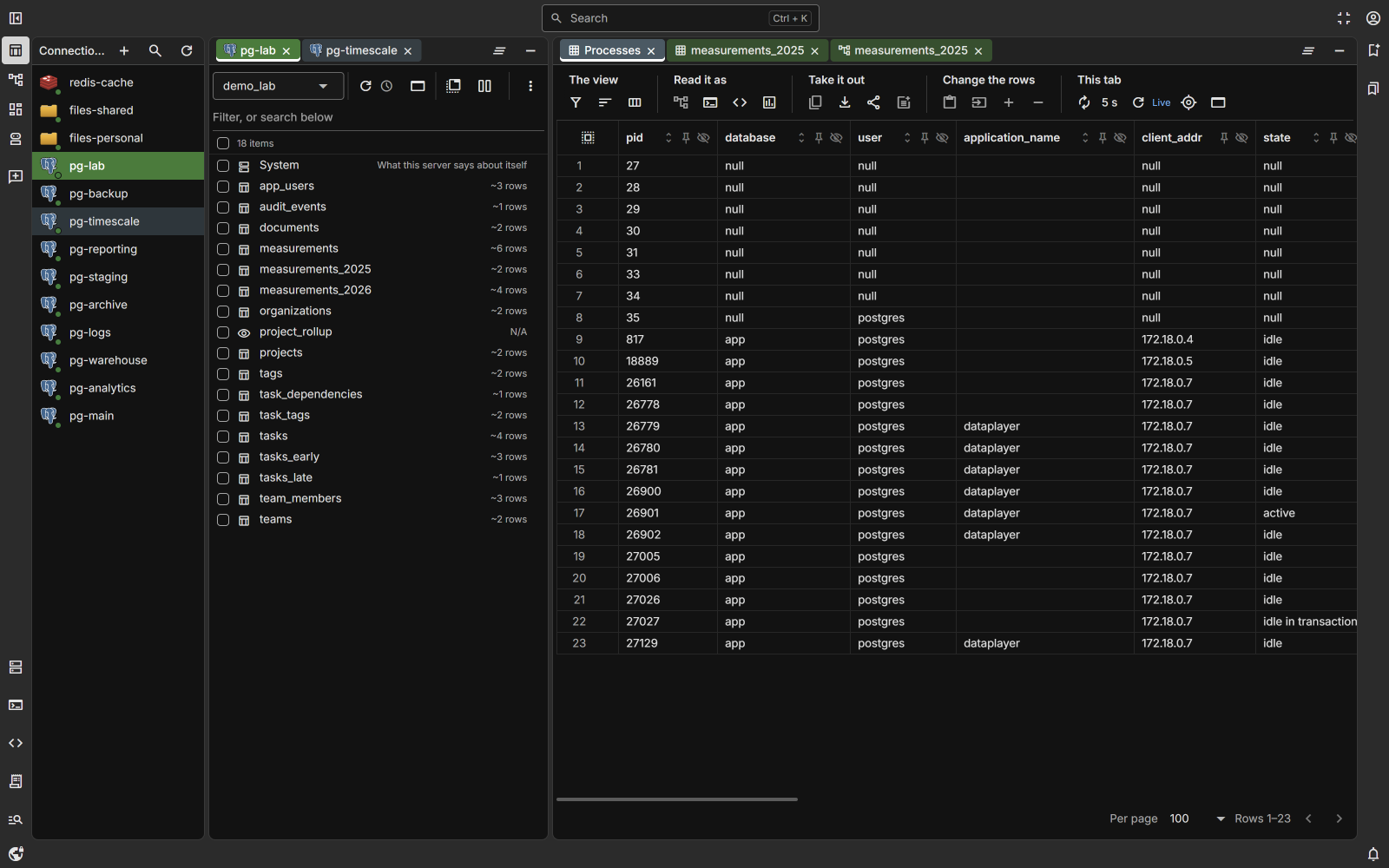Check the teams table checkbox
This screenshot has height=868, width=1389.
click(x=223, y=520)
